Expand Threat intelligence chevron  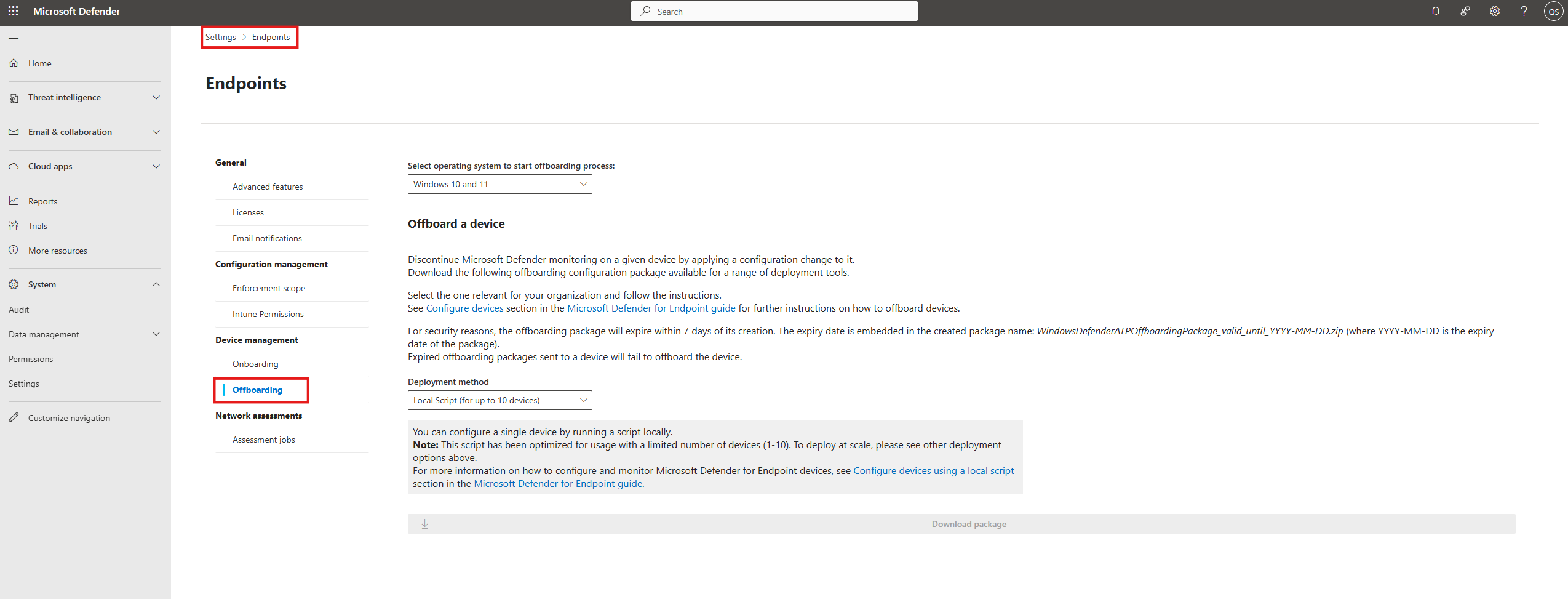[156, 97]
